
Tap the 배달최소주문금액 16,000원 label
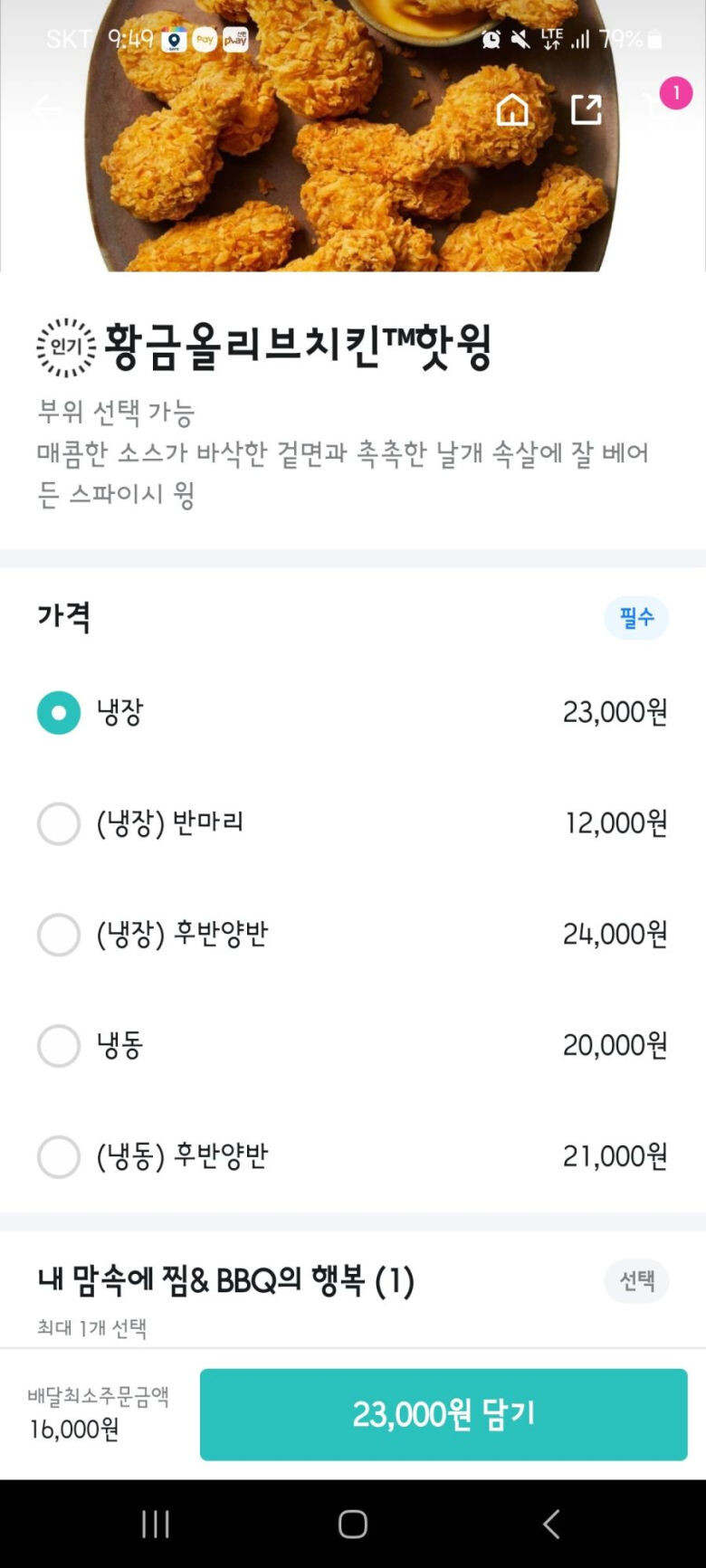coord(98,1413)
